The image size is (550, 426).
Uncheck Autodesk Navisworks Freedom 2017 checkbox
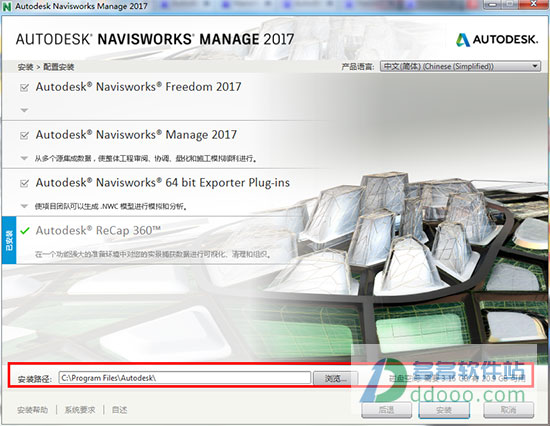25,87
